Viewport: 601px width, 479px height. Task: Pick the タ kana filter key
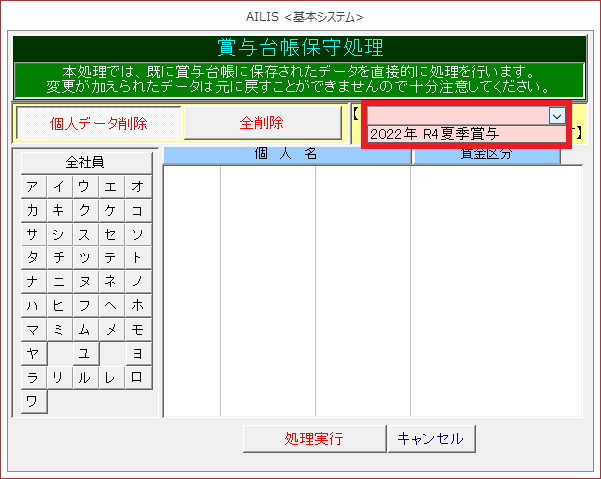(x=33, y=257)
